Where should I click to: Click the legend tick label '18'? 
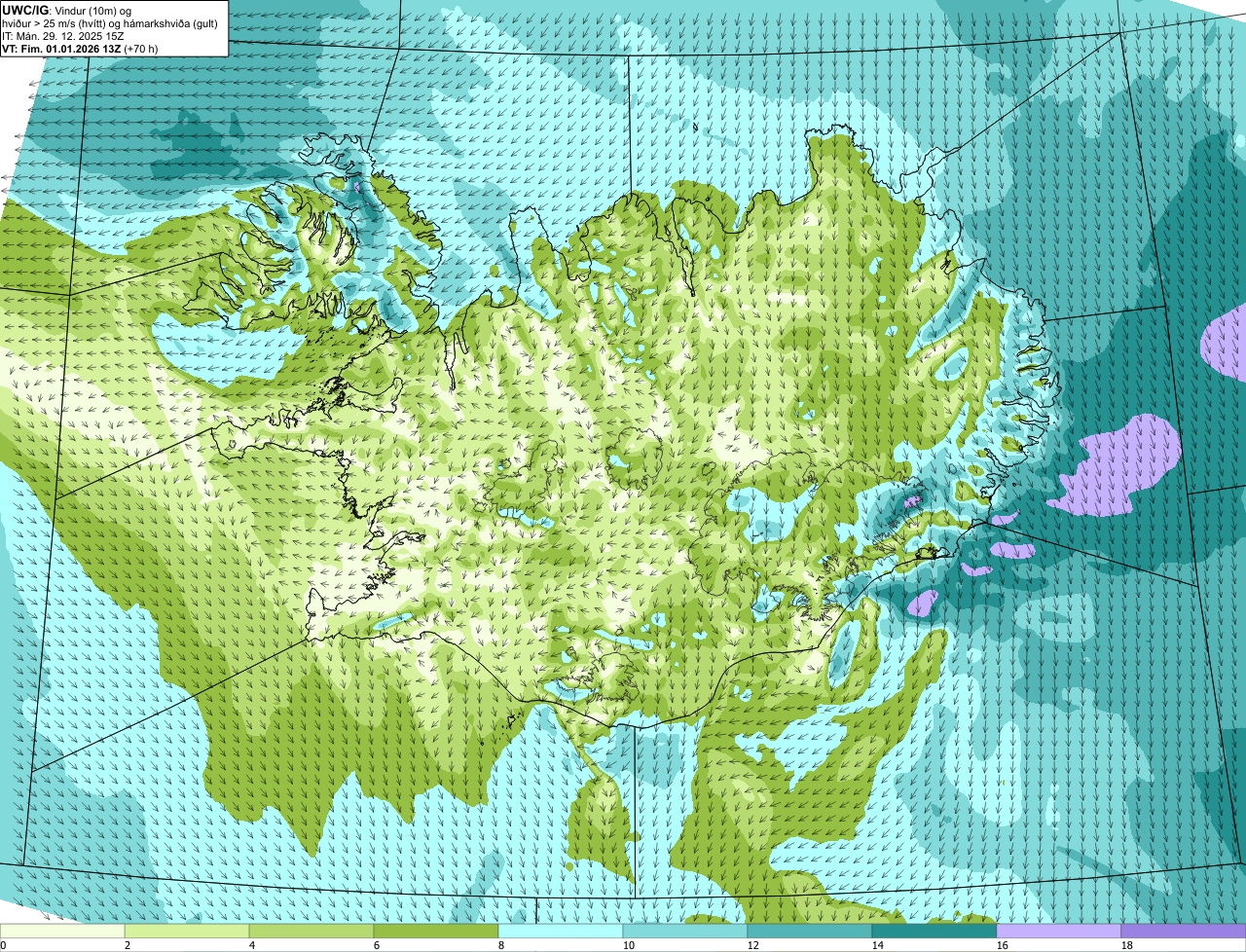click(1127, 945)
